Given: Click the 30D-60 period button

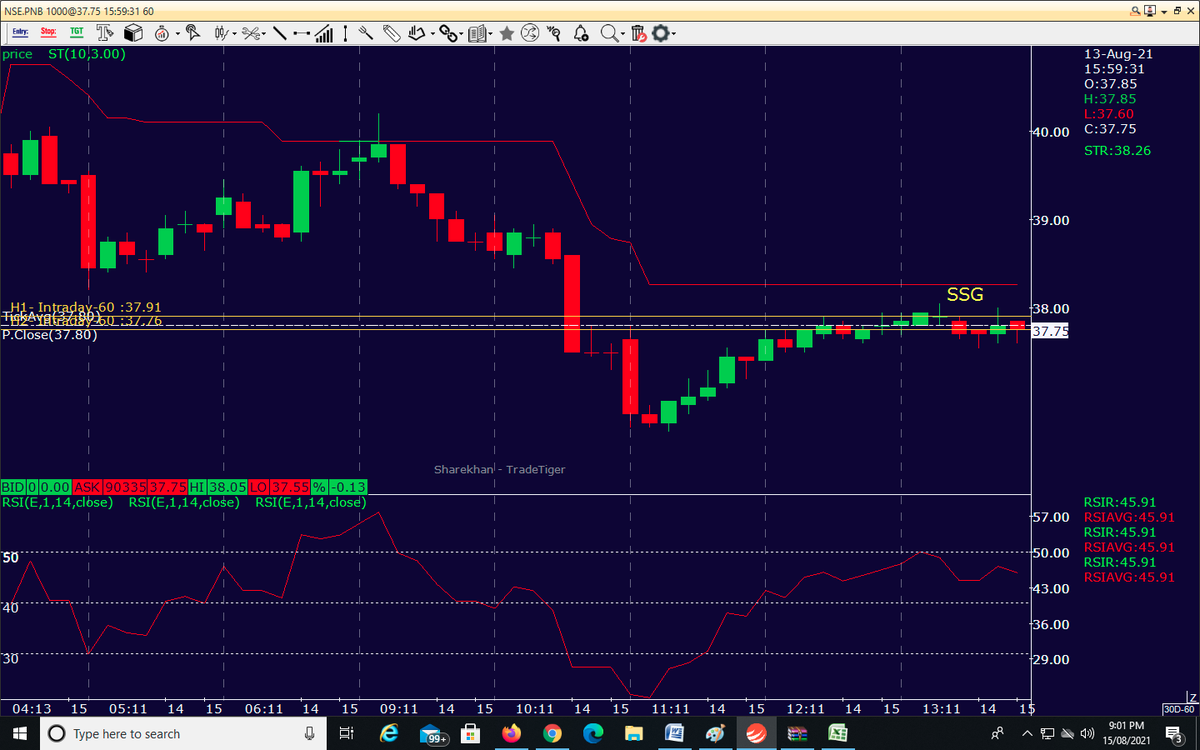Looking at the screenshot, I should point(1178,708).
